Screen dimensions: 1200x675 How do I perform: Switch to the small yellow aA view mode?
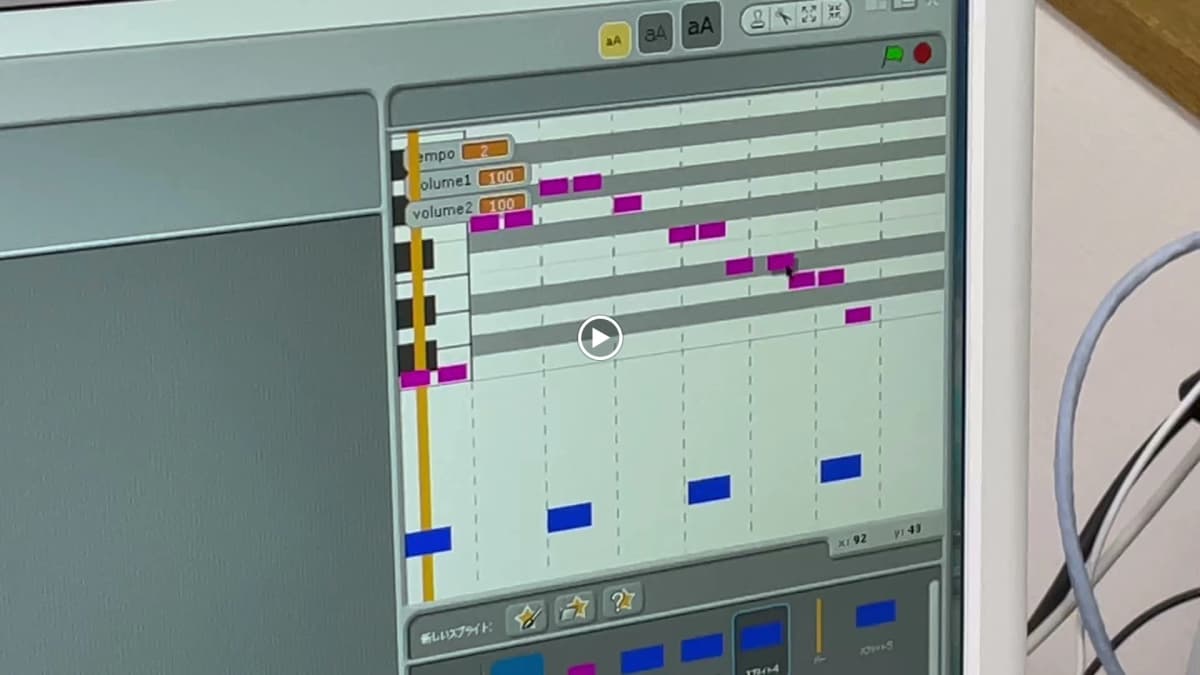click(x=614, y=41)
